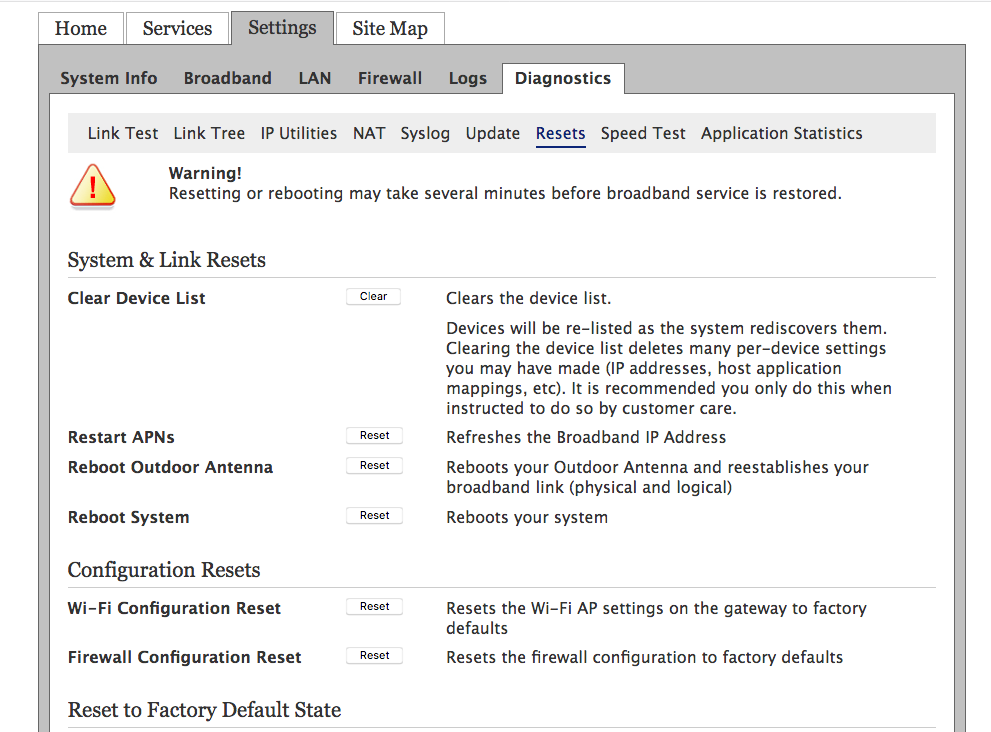
Task: Open the System Info section
Action: (x=108, y=78)
